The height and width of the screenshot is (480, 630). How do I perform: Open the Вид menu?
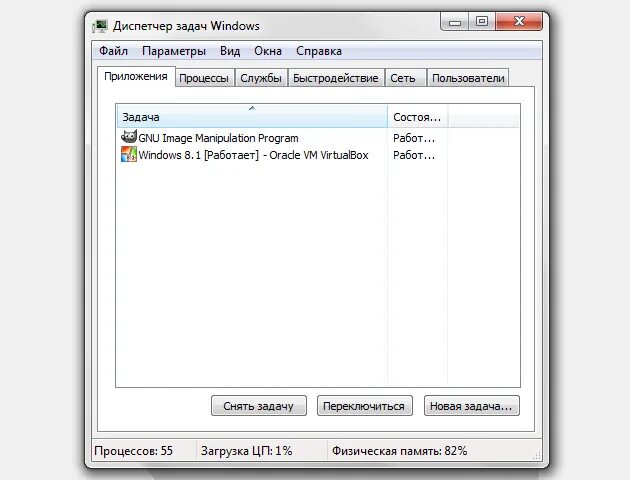click(230, 51)
